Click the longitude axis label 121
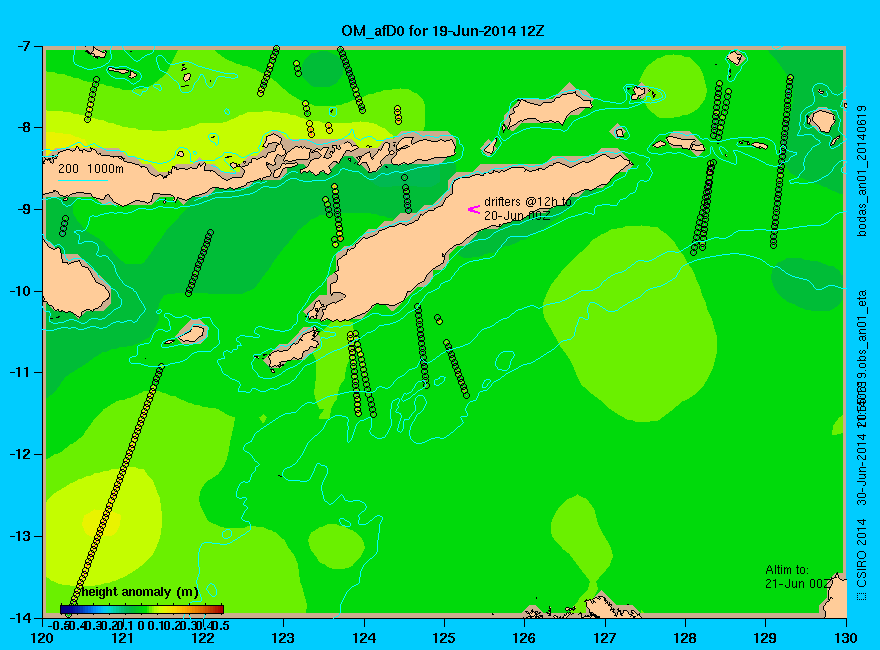Viewport: 880px width, 650px height. (x=122, y=638)
